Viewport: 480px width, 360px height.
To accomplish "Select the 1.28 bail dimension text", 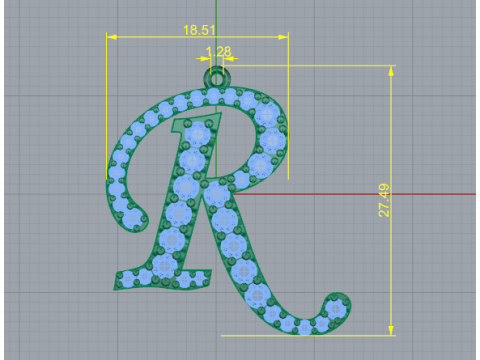I will [x=218, y=52].
